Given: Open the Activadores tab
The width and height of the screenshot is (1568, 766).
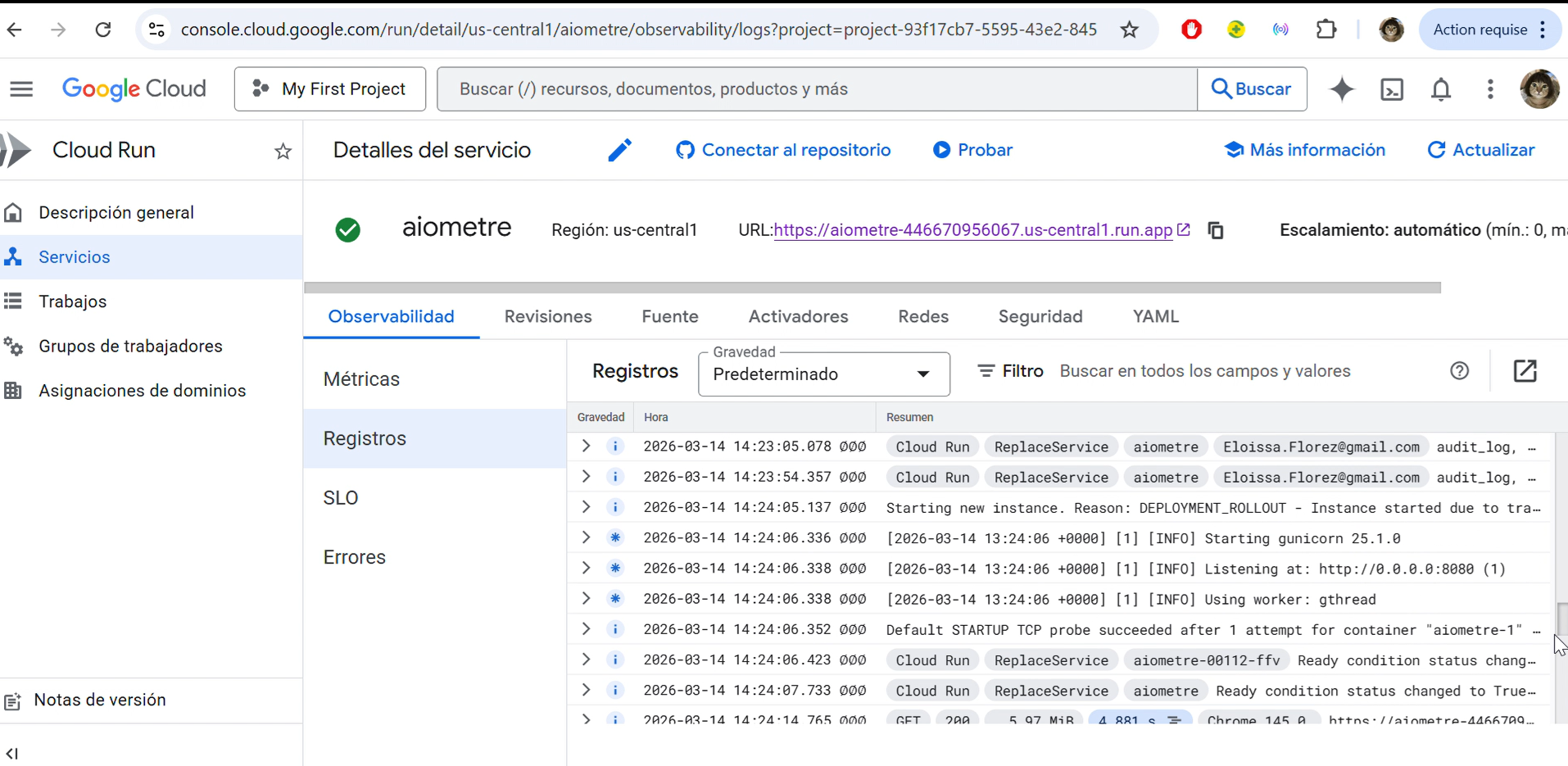Looking at the screenshot, I should [799, 317].
